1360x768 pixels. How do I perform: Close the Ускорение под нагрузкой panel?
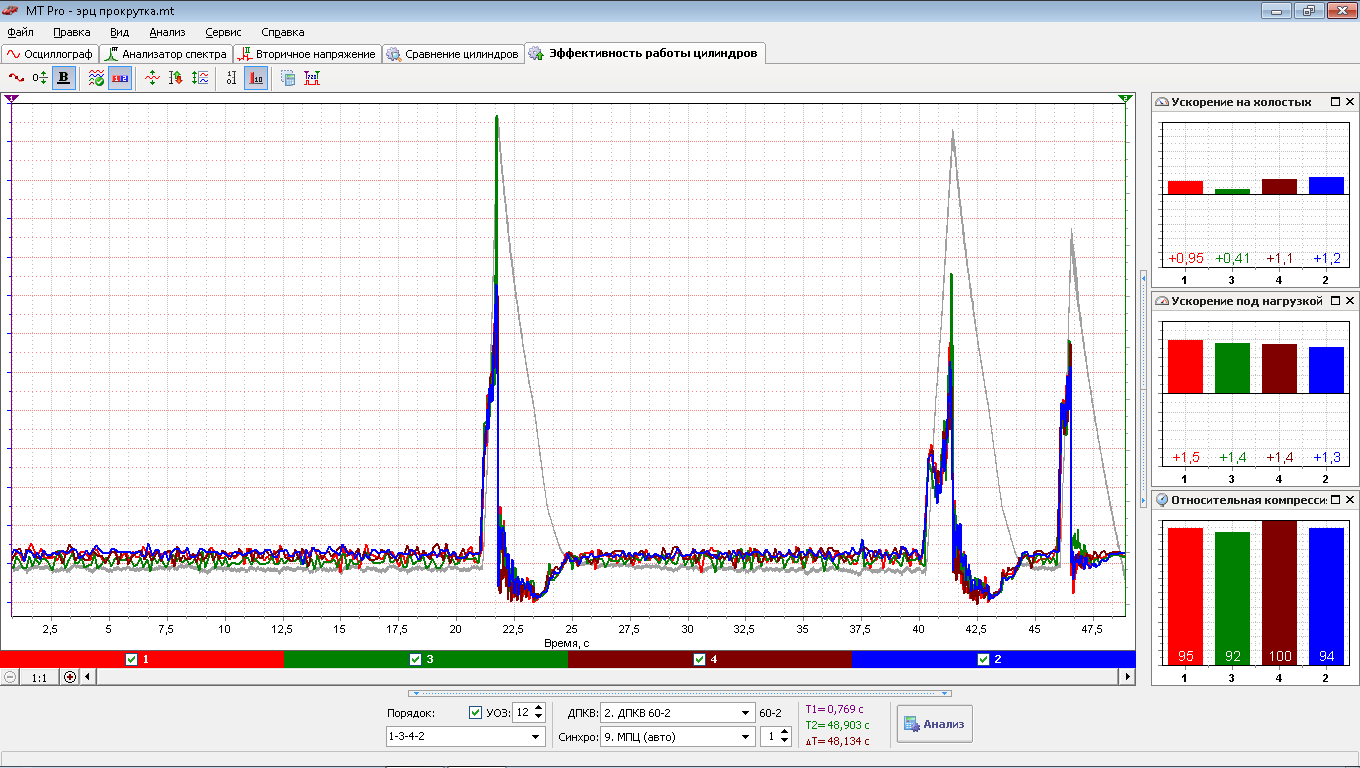click(x=1349, y=301)
